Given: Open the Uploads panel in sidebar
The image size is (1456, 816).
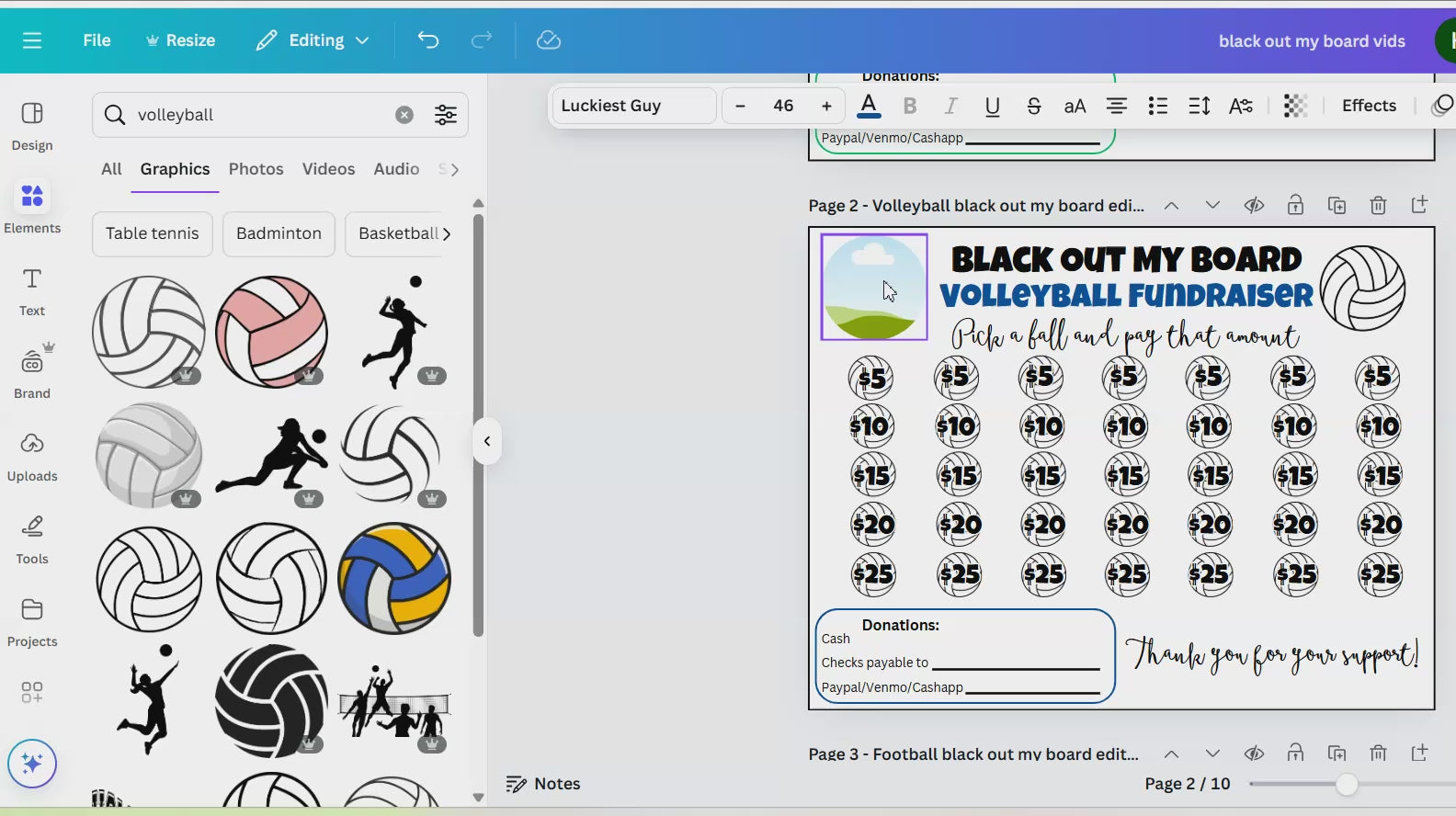Looking at the screenshot, I should [32, 457].
